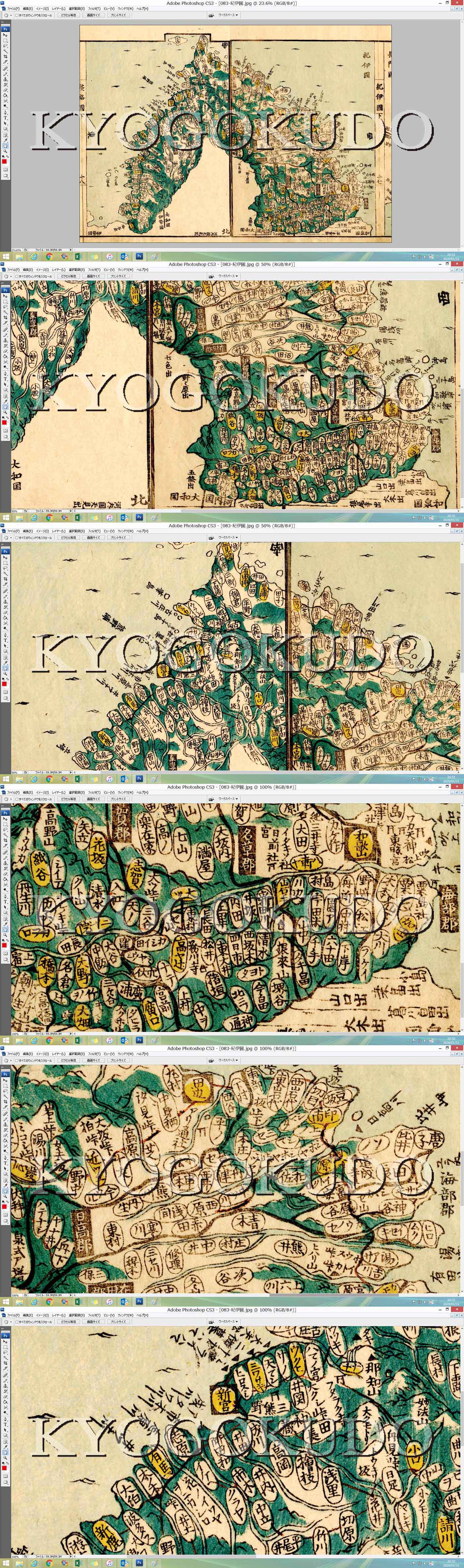Click プリントサイズ button in the 23.6% window

pyautogui.click(x=119, y=15)
